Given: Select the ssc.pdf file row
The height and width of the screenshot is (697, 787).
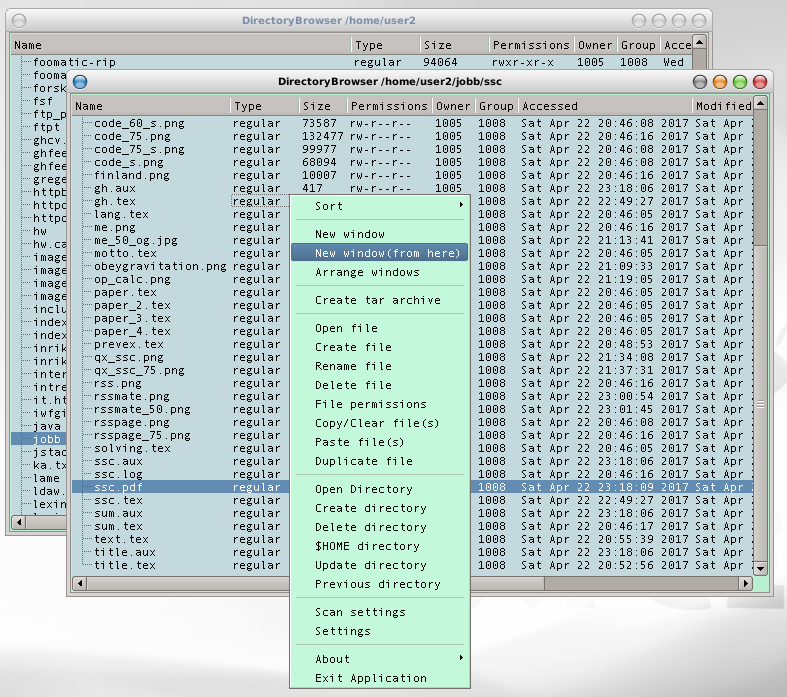Looking at the screenshot, I should coord(119,487).
